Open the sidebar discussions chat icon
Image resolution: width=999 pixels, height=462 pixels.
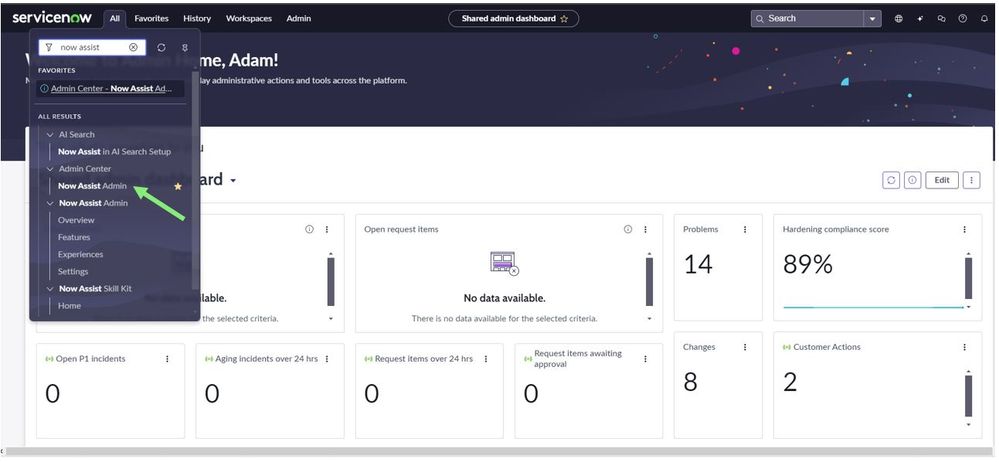[x=942, y=18]
